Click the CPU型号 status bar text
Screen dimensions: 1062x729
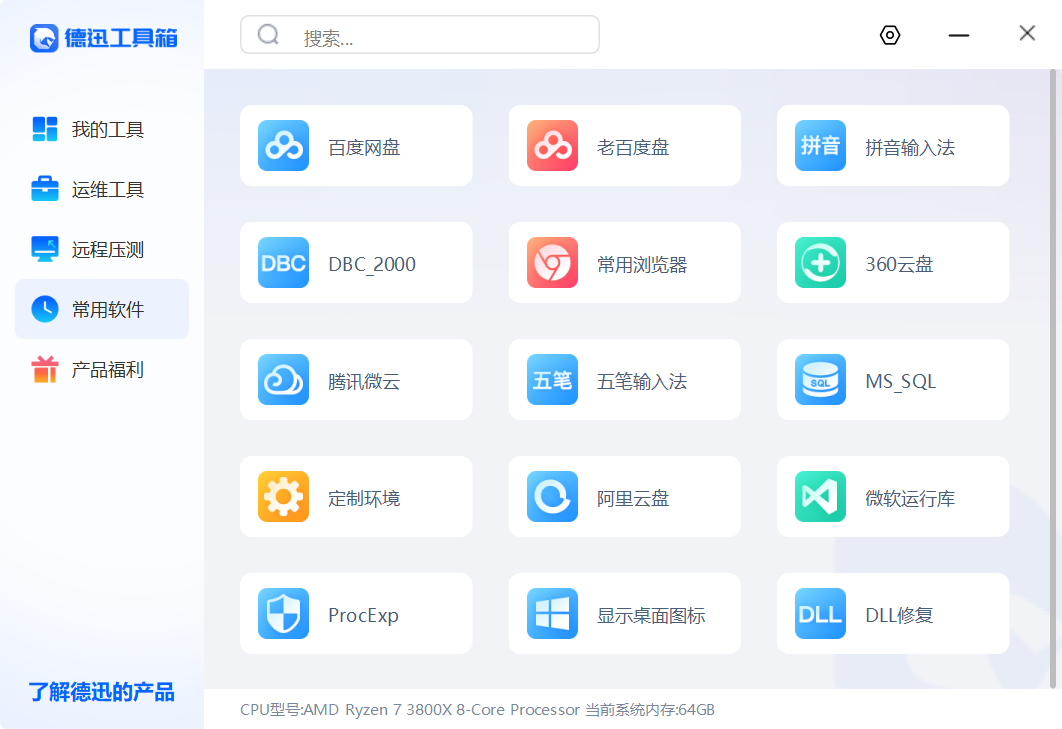point(410,709)
